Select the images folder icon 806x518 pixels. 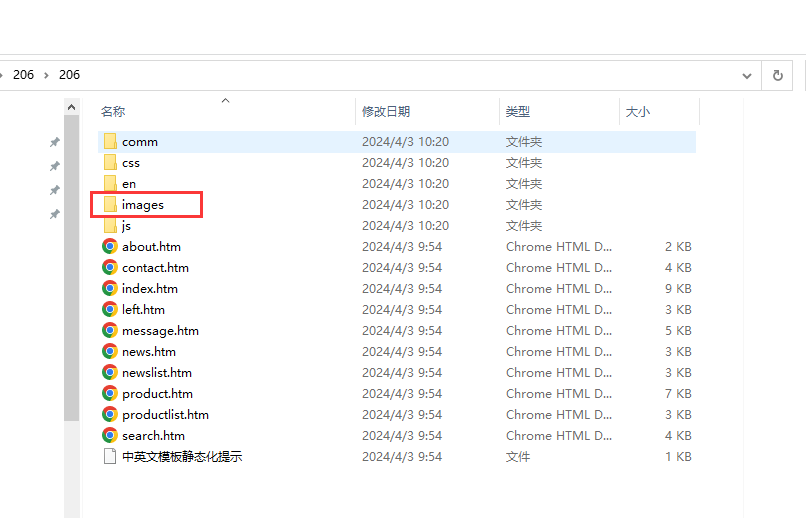[110, 204]
